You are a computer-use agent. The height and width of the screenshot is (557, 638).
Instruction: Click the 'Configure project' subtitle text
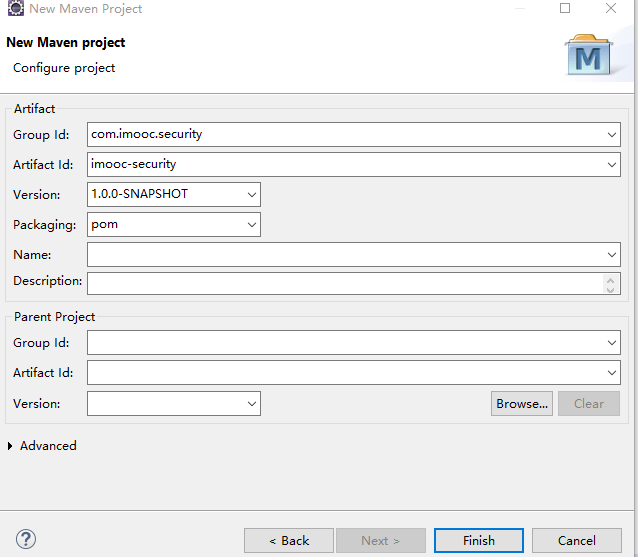click(x=64, y=68)
